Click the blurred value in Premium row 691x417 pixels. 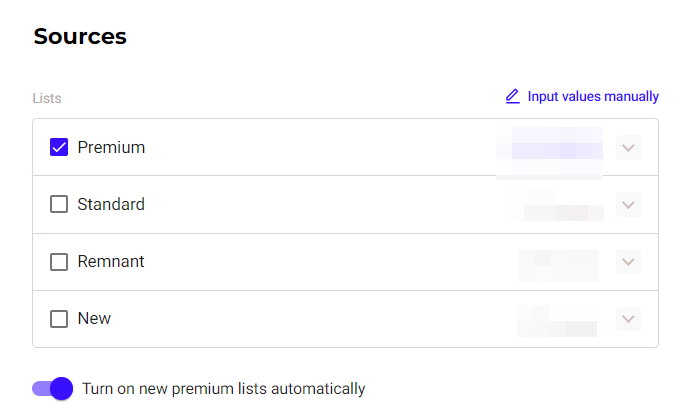(550, 153)
